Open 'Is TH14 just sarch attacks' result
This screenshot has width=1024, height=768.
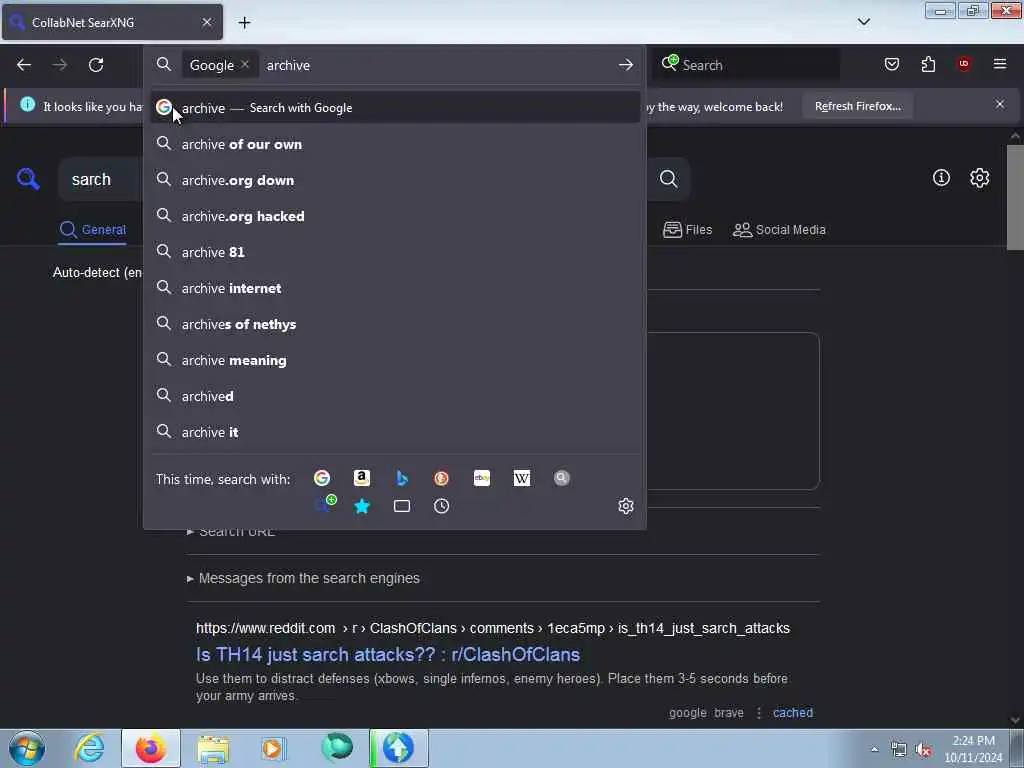388,654
